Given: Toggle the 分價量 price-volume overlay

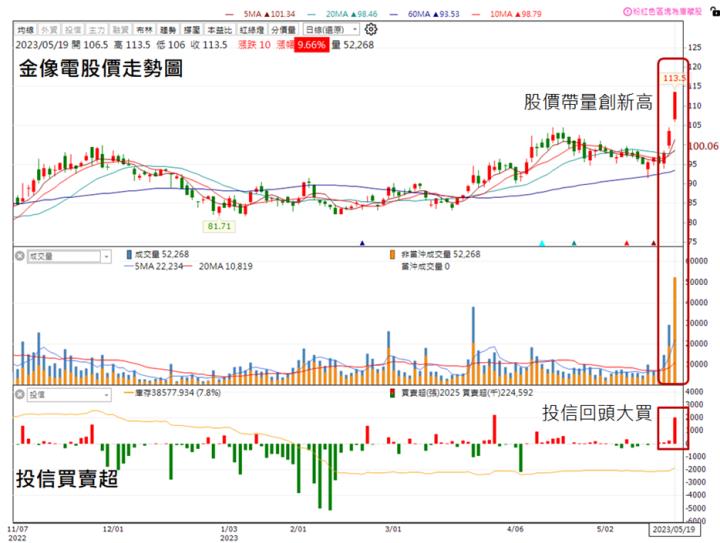Looking at the screenshot, I should [x=283, y=30].
